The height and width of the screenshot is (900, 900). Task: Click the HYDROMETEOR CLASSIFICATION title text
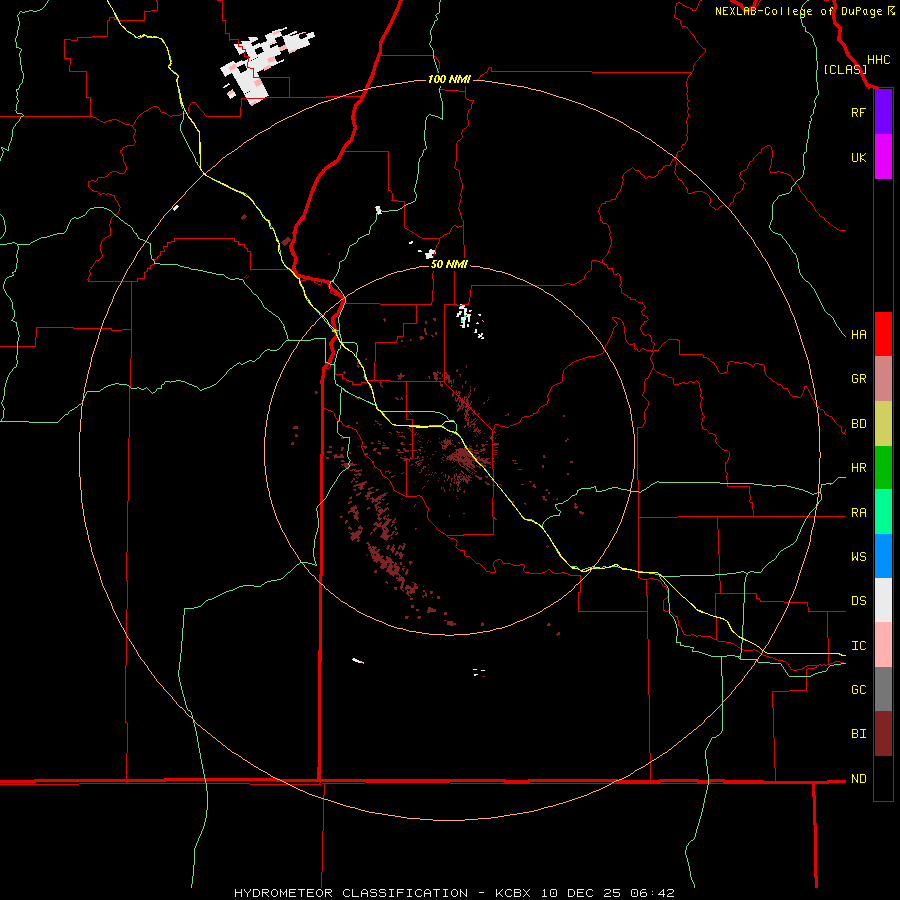[x=351, y=893]
